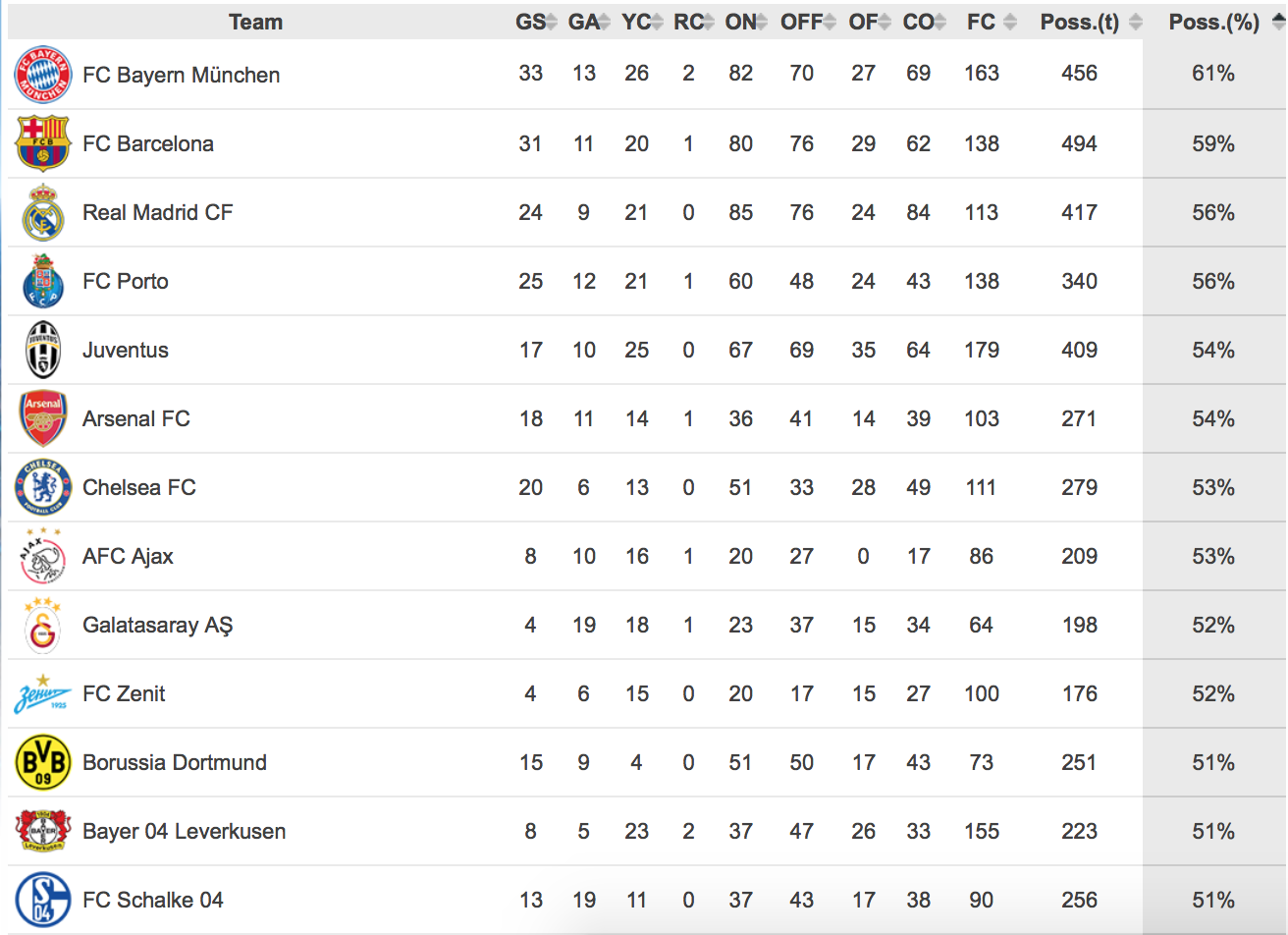Click the FC Schalke 04 badge
1288x935 pixels.
click(43, 900)
